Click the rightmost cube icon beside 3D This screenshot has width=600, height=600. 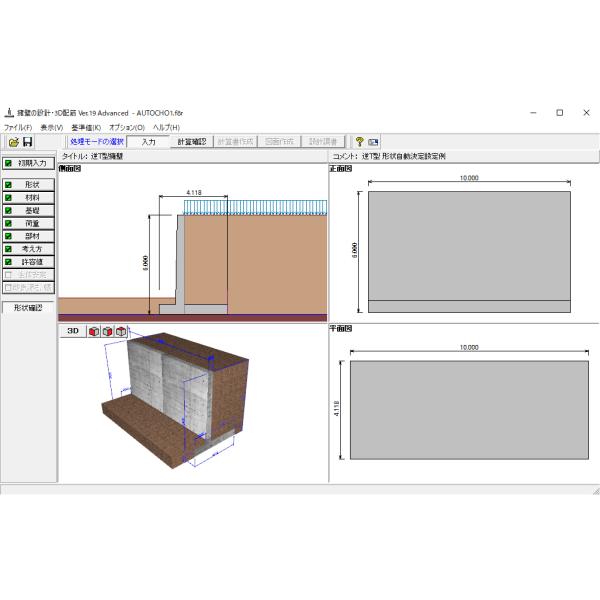tap(122, 331)
